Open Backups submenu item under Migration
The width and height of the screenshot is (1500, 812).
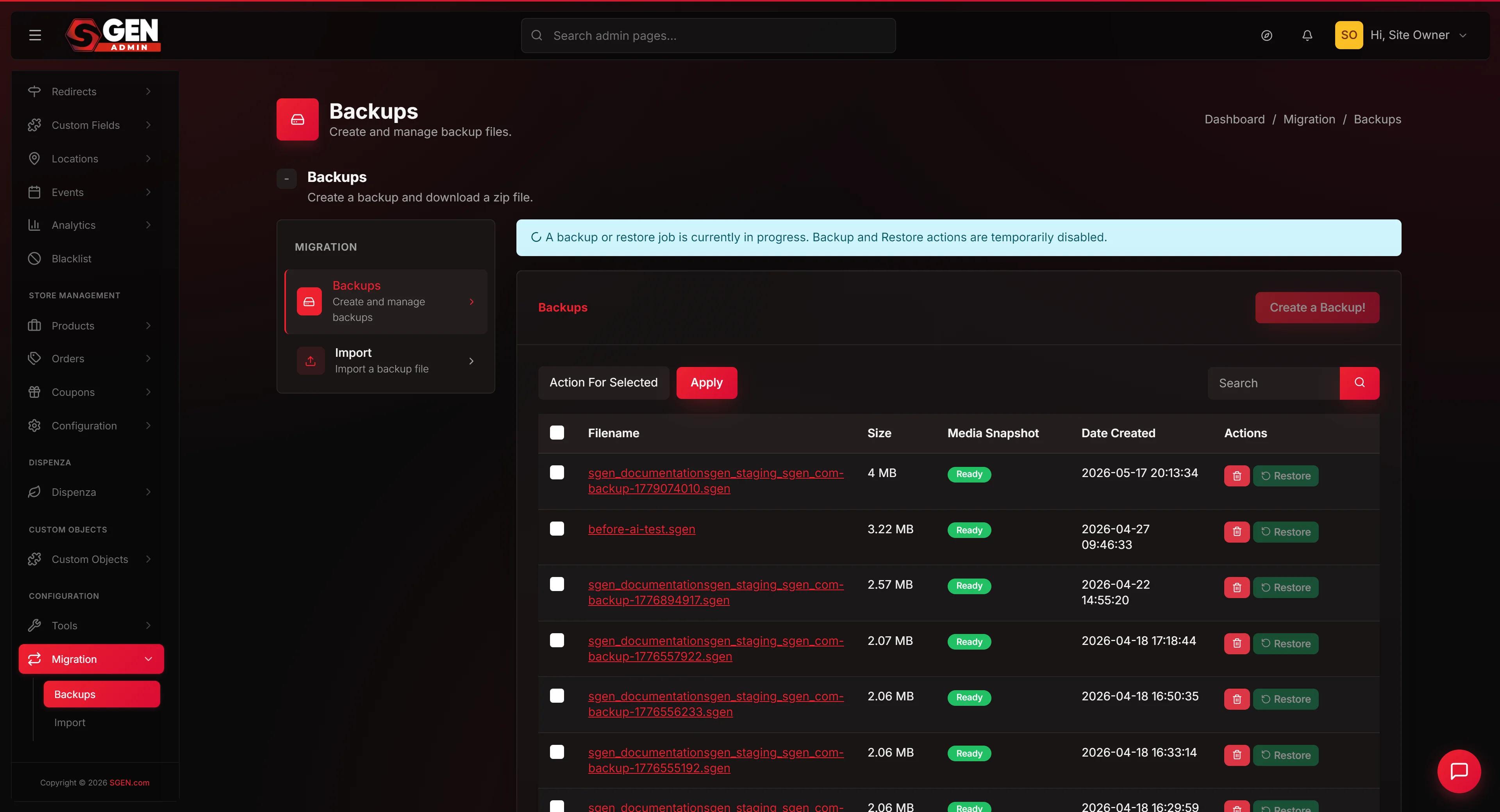pyautogui.click(x=102, y=694)
